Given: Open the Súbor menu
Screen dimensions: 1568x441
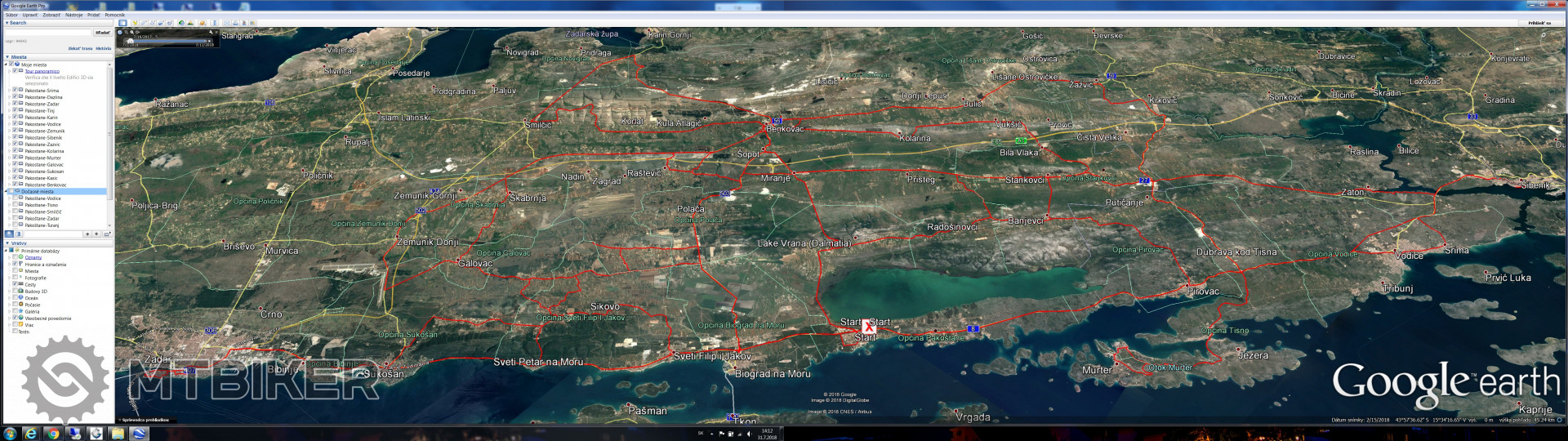Looking at the screenshot, I should click(x=11, y=15).
